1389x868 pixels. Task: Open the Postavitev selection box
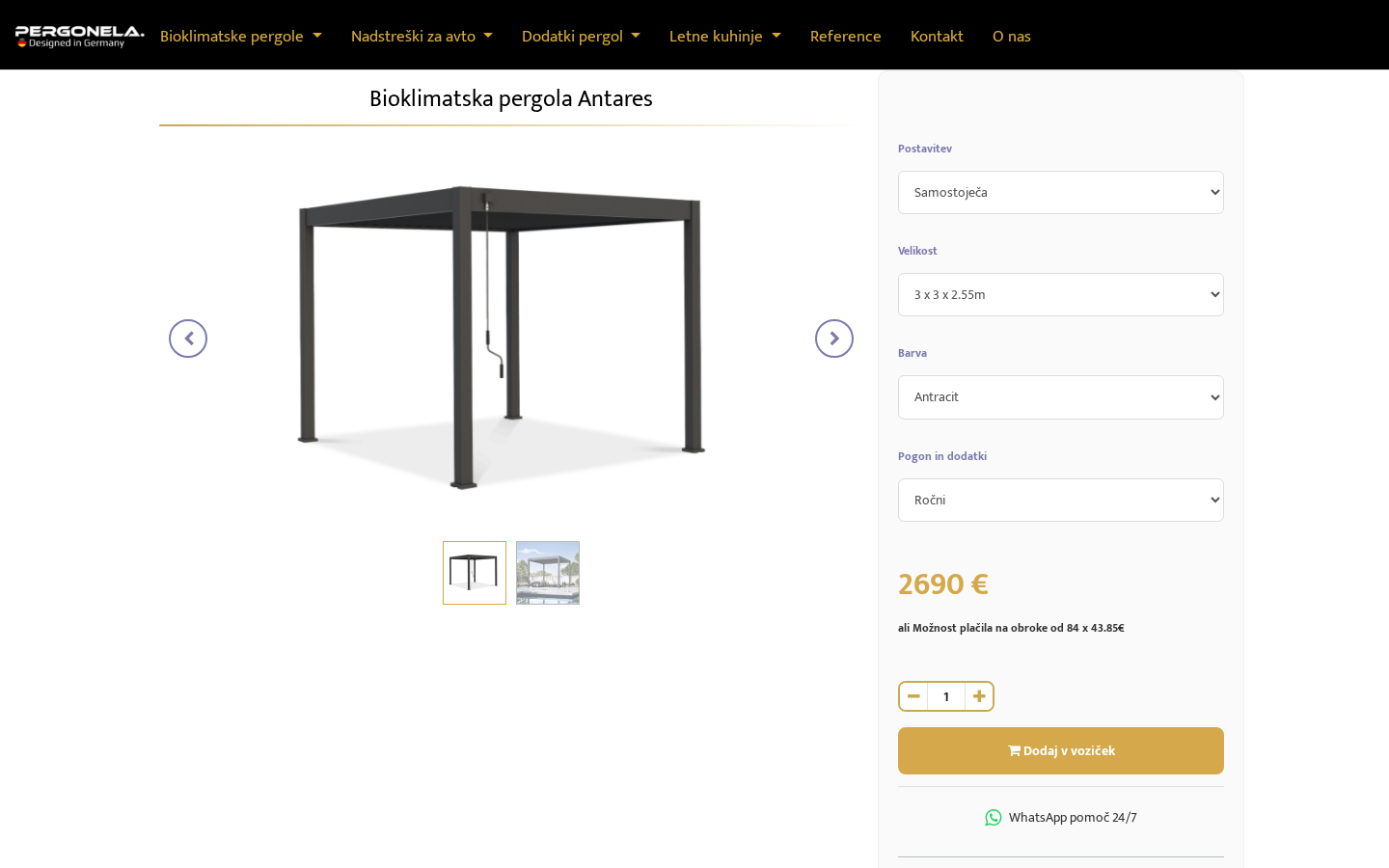1061,192
